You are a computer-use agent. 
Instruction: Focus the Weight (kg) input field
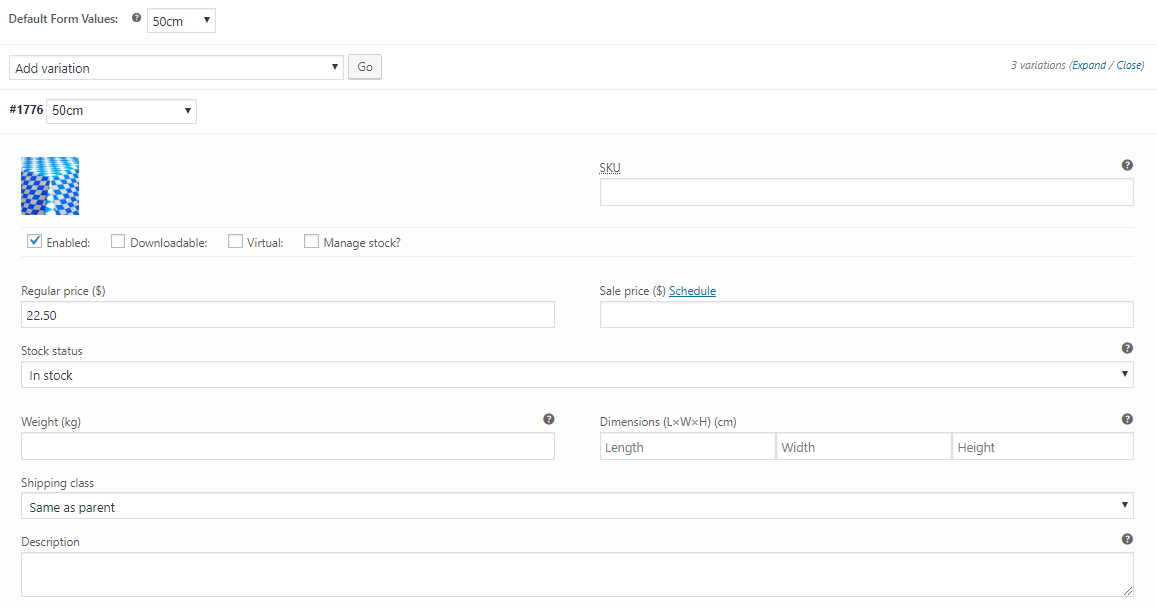[288, 446]
